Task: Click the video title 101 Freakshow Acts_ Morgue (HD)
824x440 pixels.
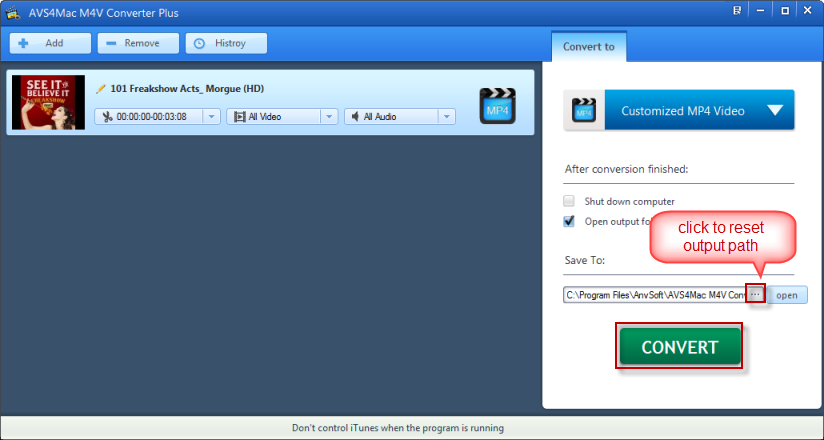Action: pyautogui.click(x=187, y=89)
